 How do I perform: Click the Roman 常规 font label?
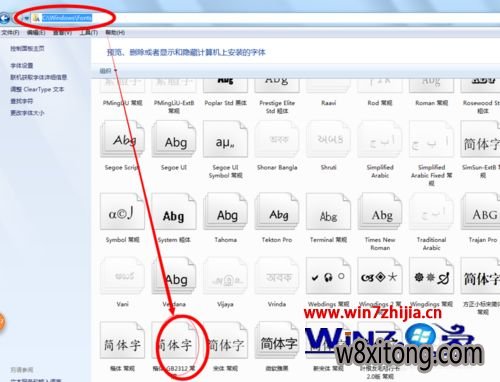tap(431, 103)
